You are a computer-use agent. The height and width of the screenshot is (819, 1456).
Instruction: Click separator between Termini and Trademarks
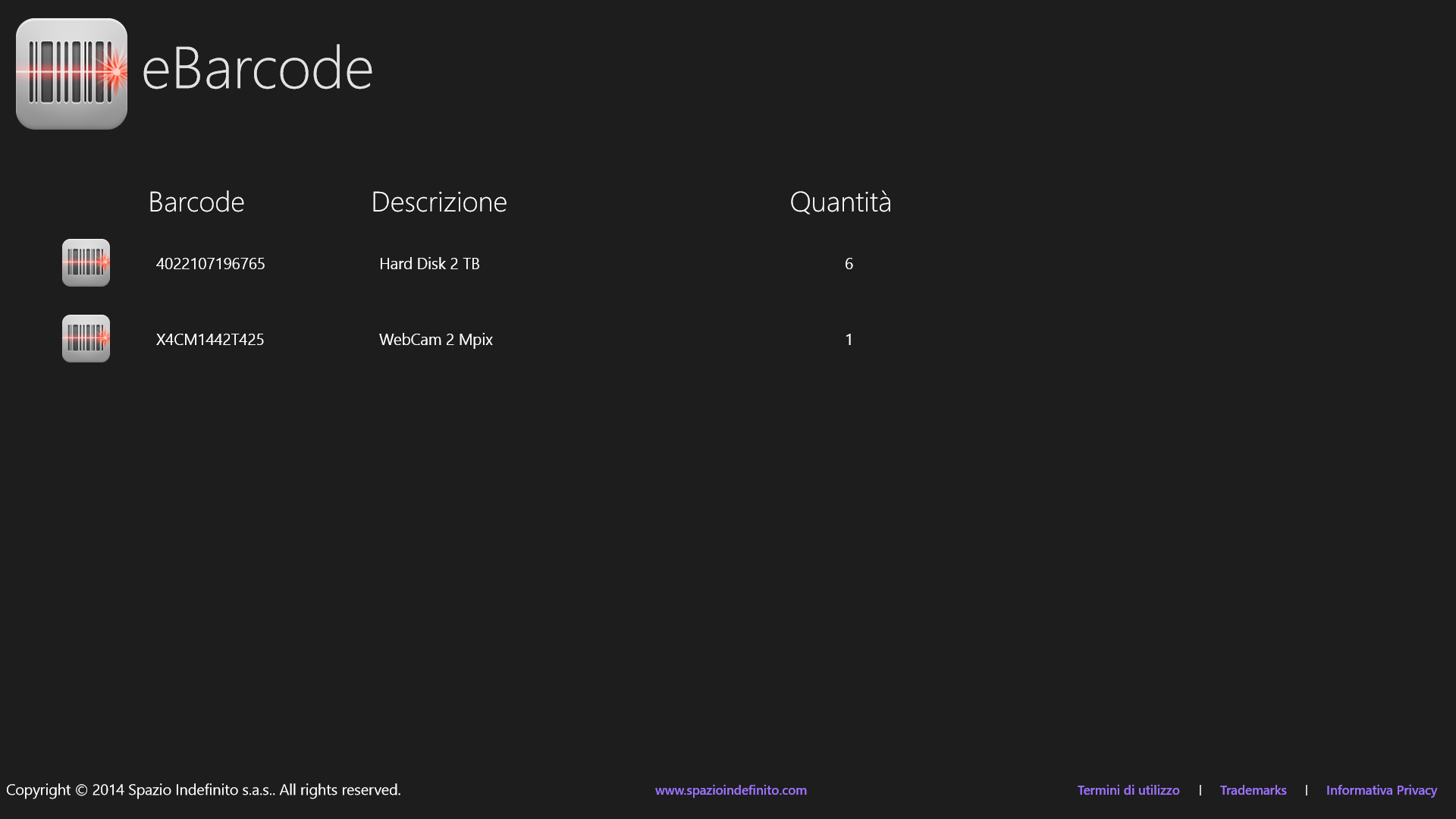pos(1200,790)
